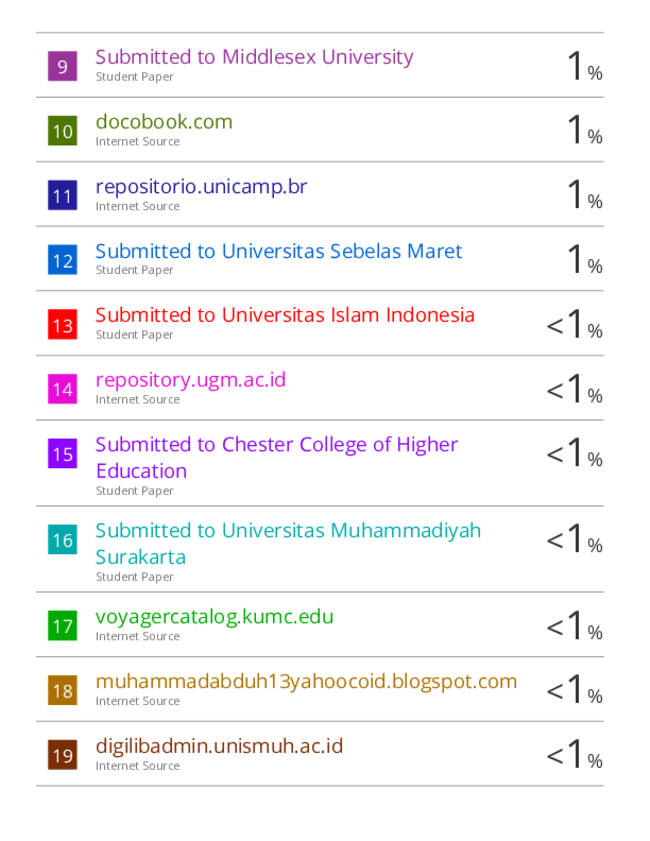Select the dark blue number 11 badge
The image size is (650, 841).
pyautogui.click(x=62, y=195)
